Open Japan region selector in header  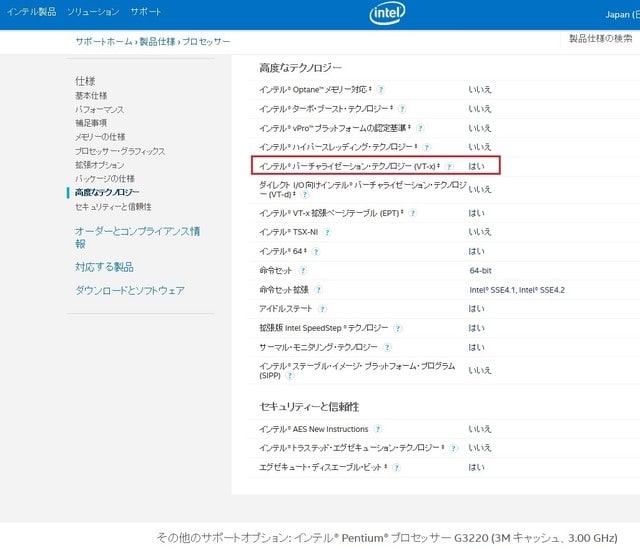click(622, 15)
